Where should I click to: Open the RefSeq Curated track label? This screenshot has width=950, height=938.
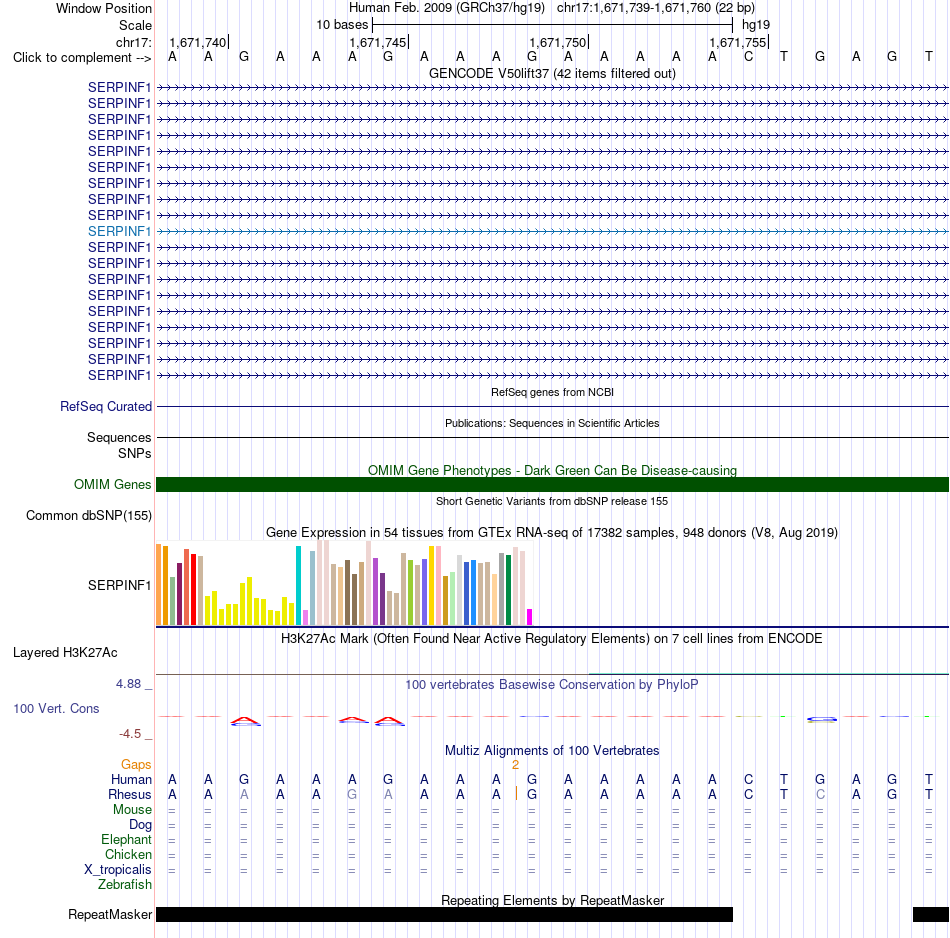105,407
